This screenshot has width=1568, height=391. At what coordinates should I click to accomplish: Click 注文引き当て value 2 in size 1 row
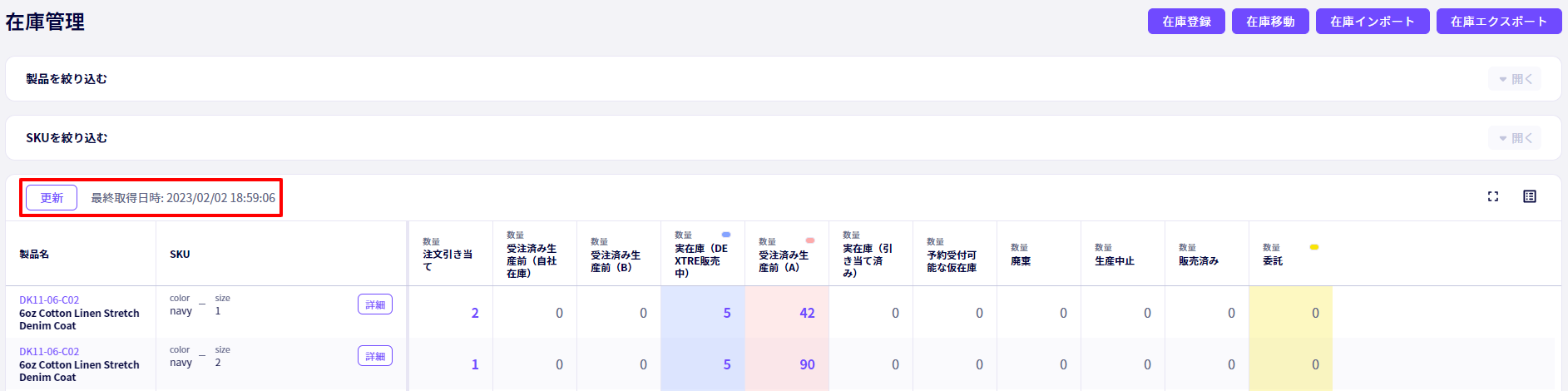point(475,314)
